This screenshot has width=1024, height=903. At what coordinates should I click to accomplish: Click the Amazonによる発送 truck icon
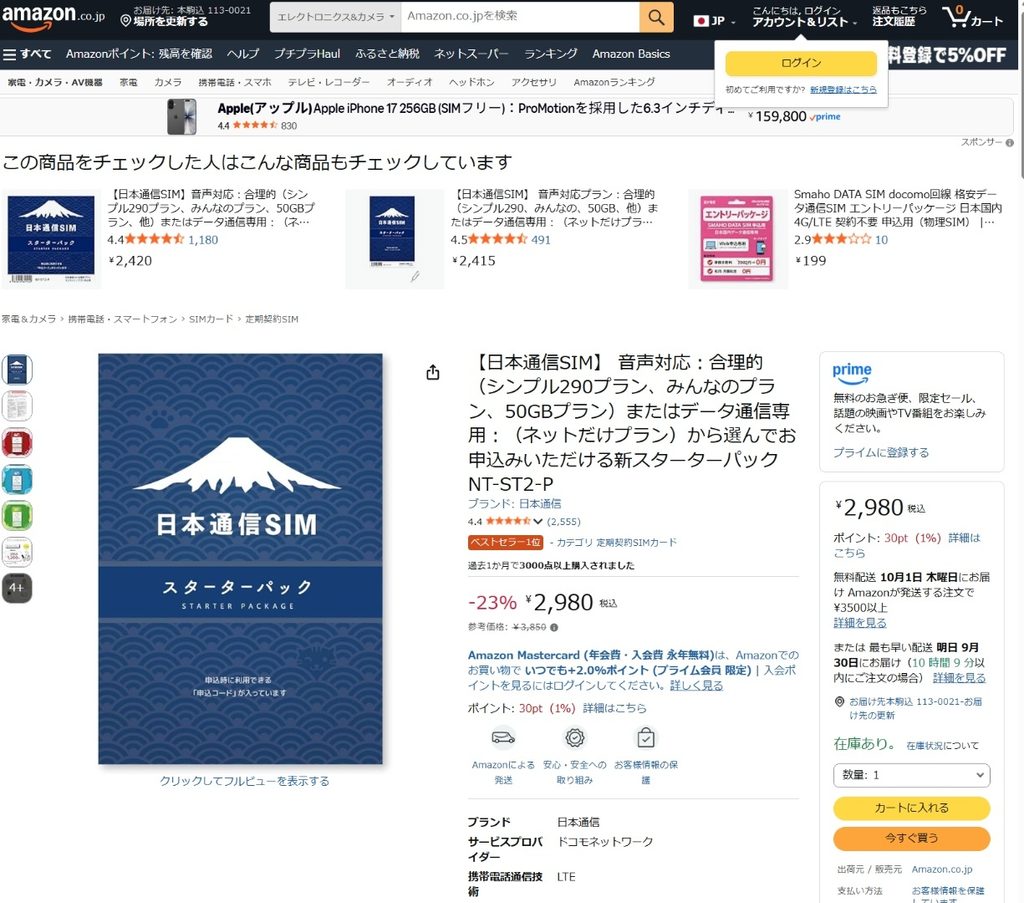click(x=503, y=738)
